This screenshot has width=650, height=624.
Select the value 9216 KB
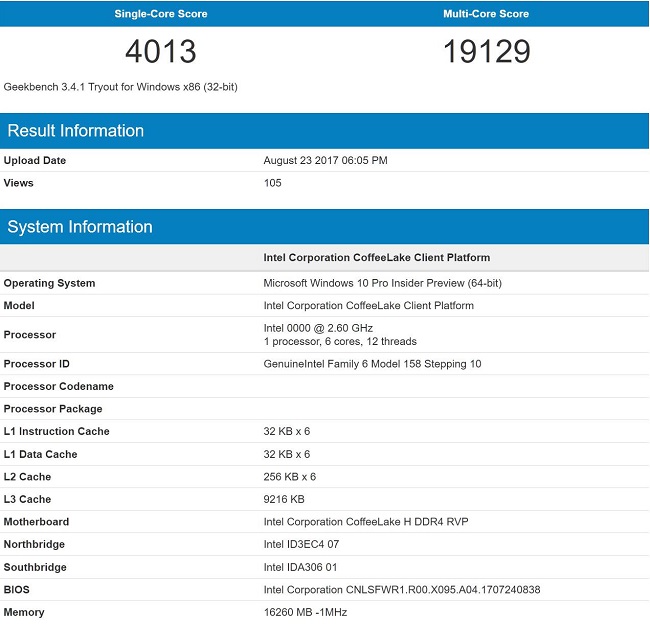[x=284, y=499]
